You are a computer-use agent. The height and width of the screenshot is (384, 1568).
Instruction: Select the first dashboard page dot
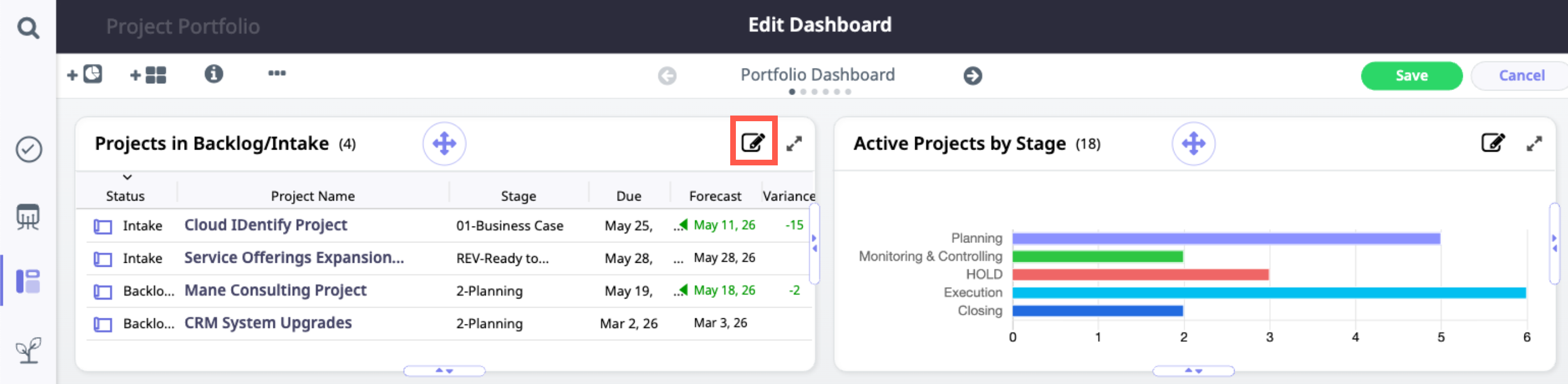point(791,92)
